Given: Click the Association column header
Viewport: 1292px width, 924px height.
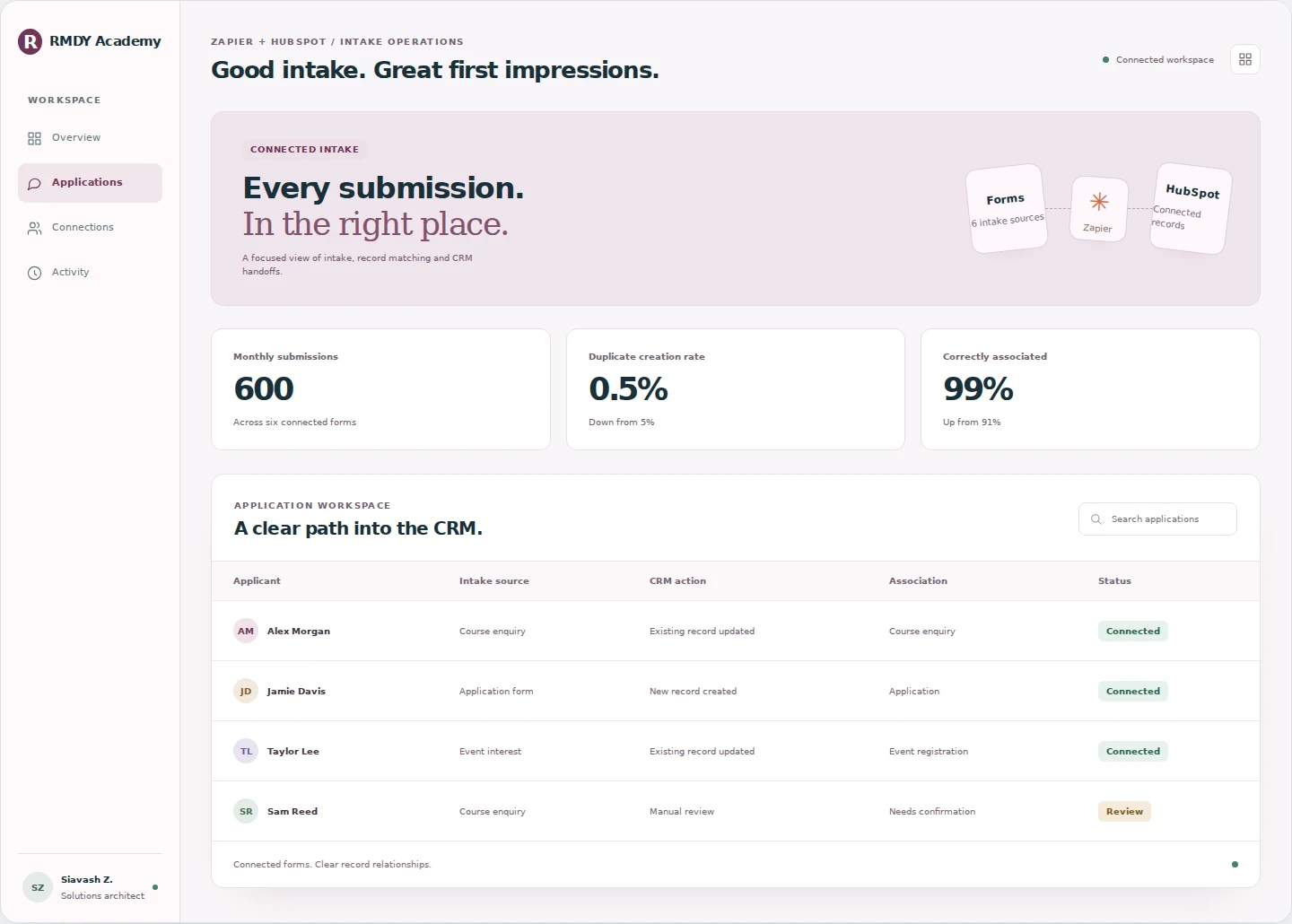Looking at the screenshot, I should (918, 581).
